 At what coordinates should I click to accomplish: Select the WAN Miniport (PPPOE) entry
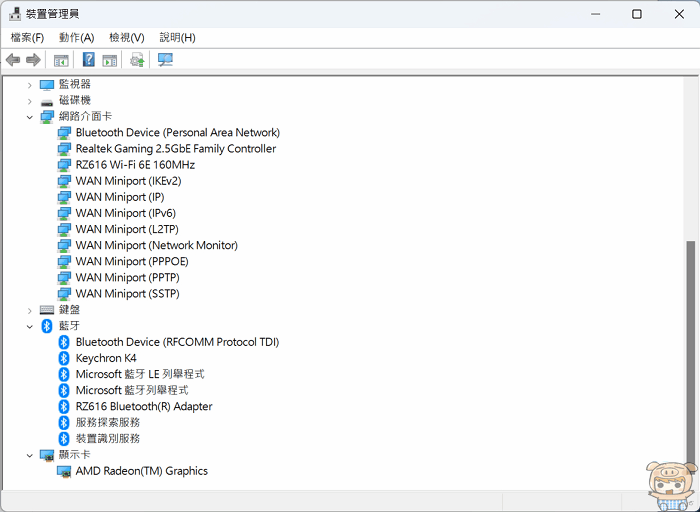click(x=132, y=261)
